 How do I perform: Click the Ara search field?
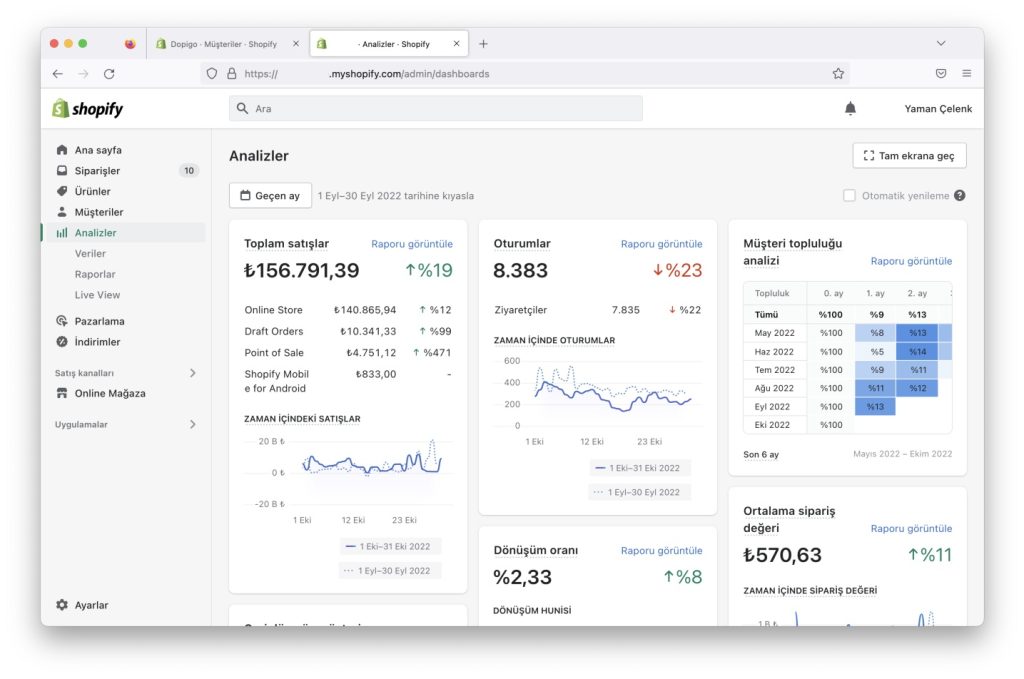(x=436, y=108)
